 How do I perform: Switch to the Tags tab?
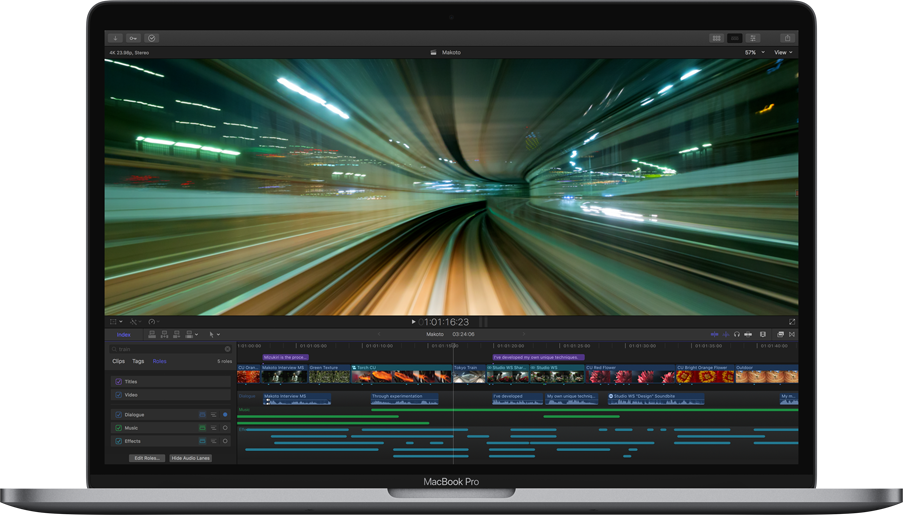tap(138, 361)
